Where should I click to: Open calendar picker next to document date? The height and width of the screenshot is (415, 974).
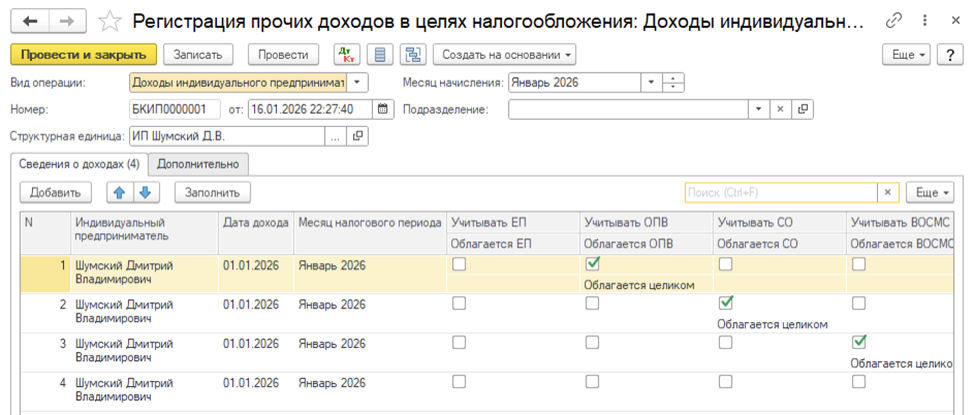point(383,109)
